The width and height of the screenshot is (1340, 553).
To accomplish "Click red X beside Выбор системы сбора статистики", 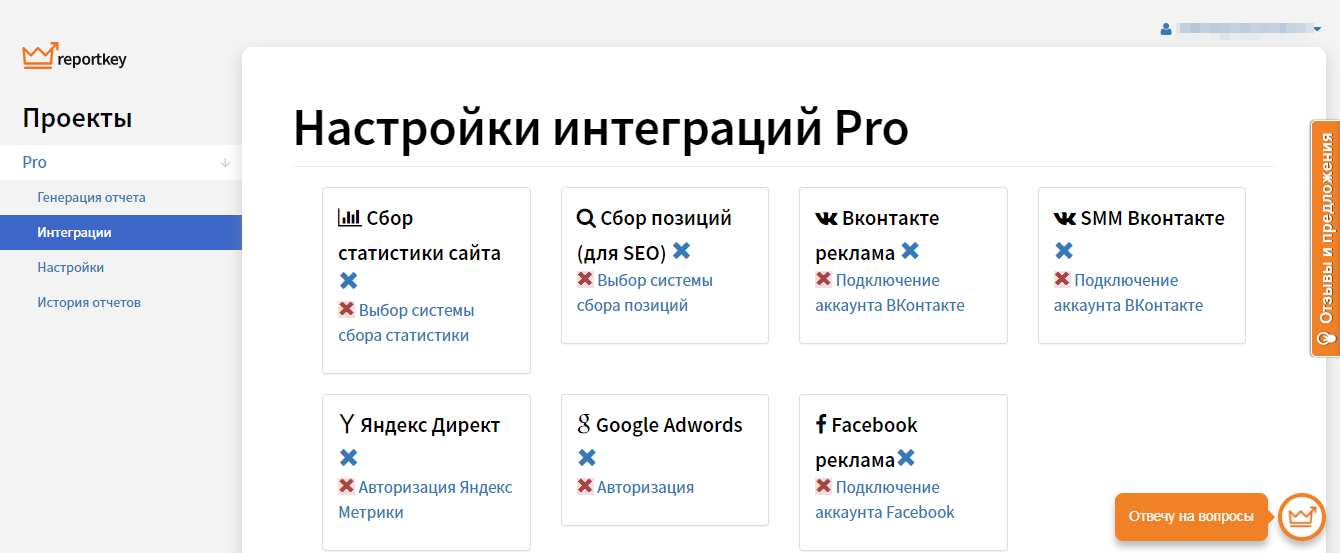I will (346, 309).
